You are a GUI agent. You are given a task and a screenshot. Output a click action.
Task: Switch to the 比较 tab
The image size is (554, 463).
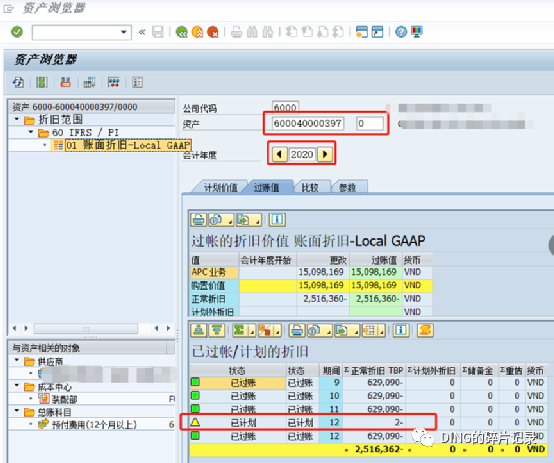(310, 188)
